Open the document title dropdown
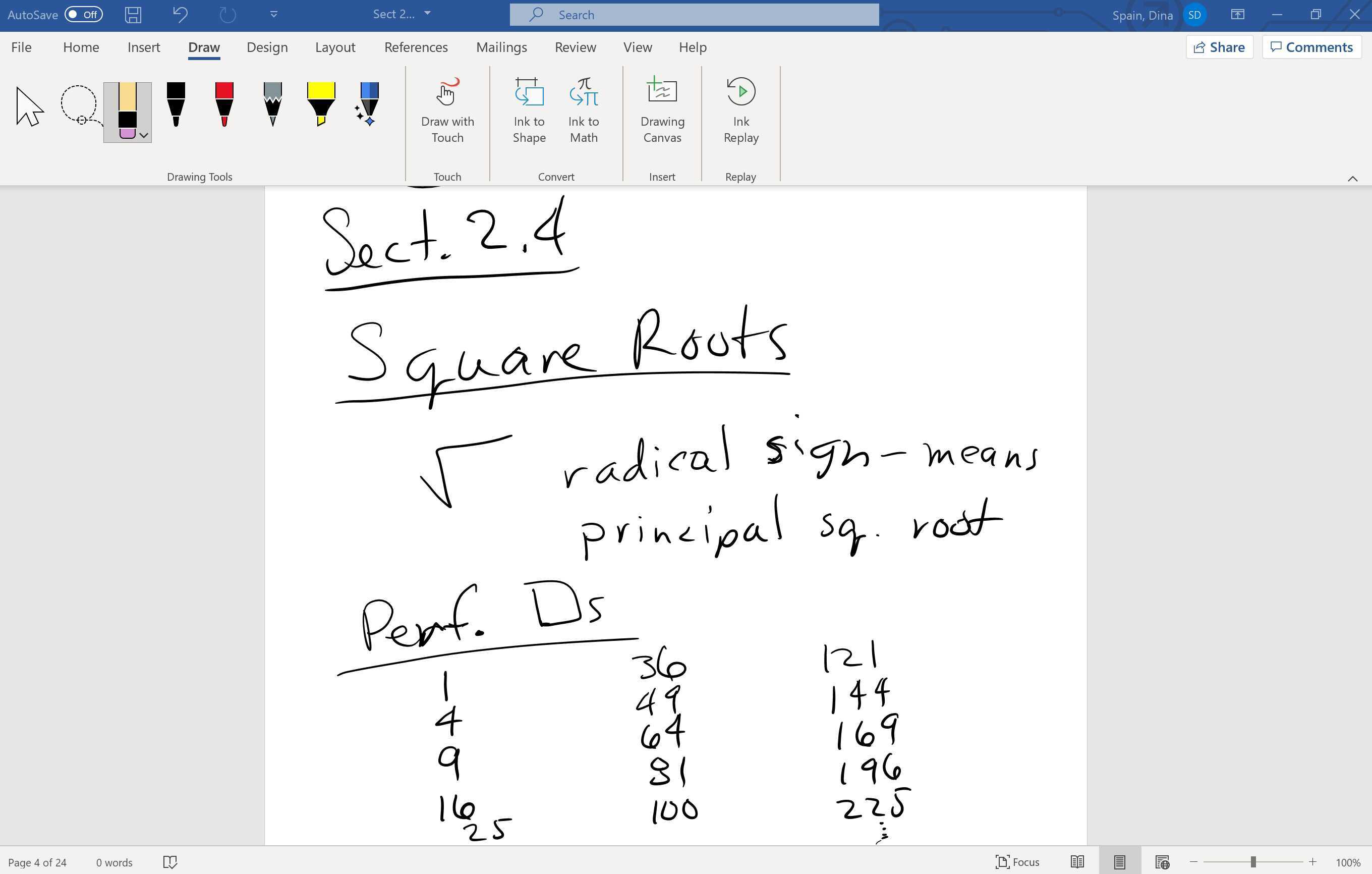 tap(428, 14)
